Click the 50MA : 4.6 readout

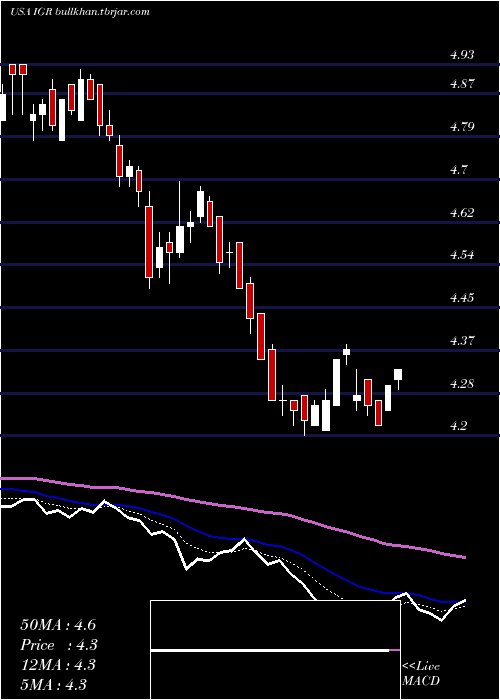pyautogui.click(x=58, y=625)
